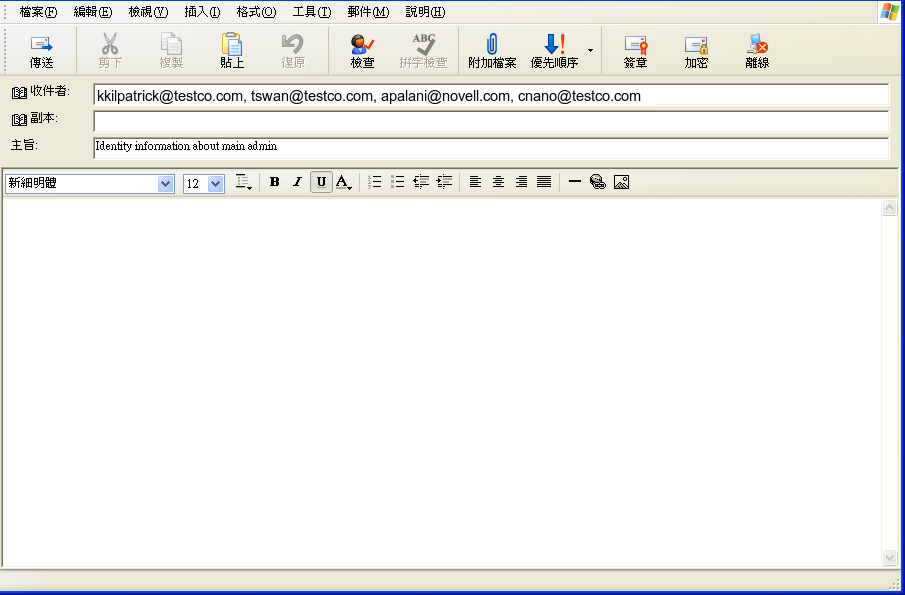
Task: Click the Priority (優先順序) icon
Action: pos(554,44)
